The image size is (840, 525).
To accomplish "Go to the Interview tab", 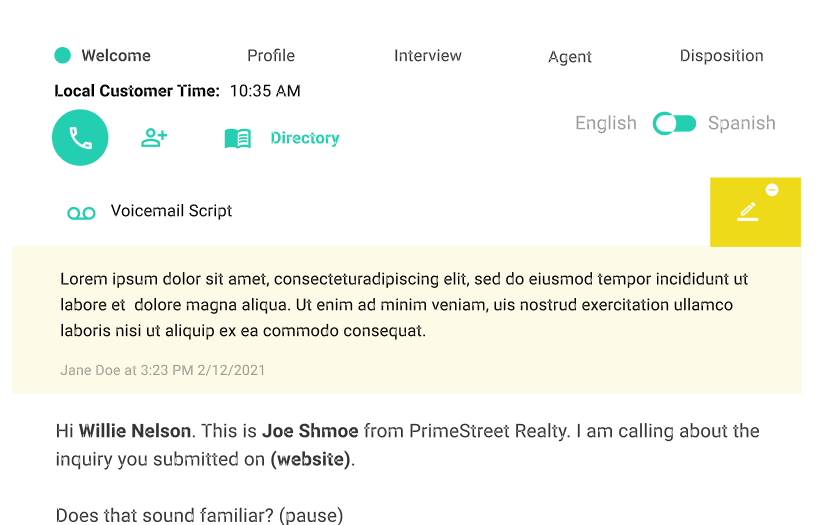I will (x=428, y=56).
